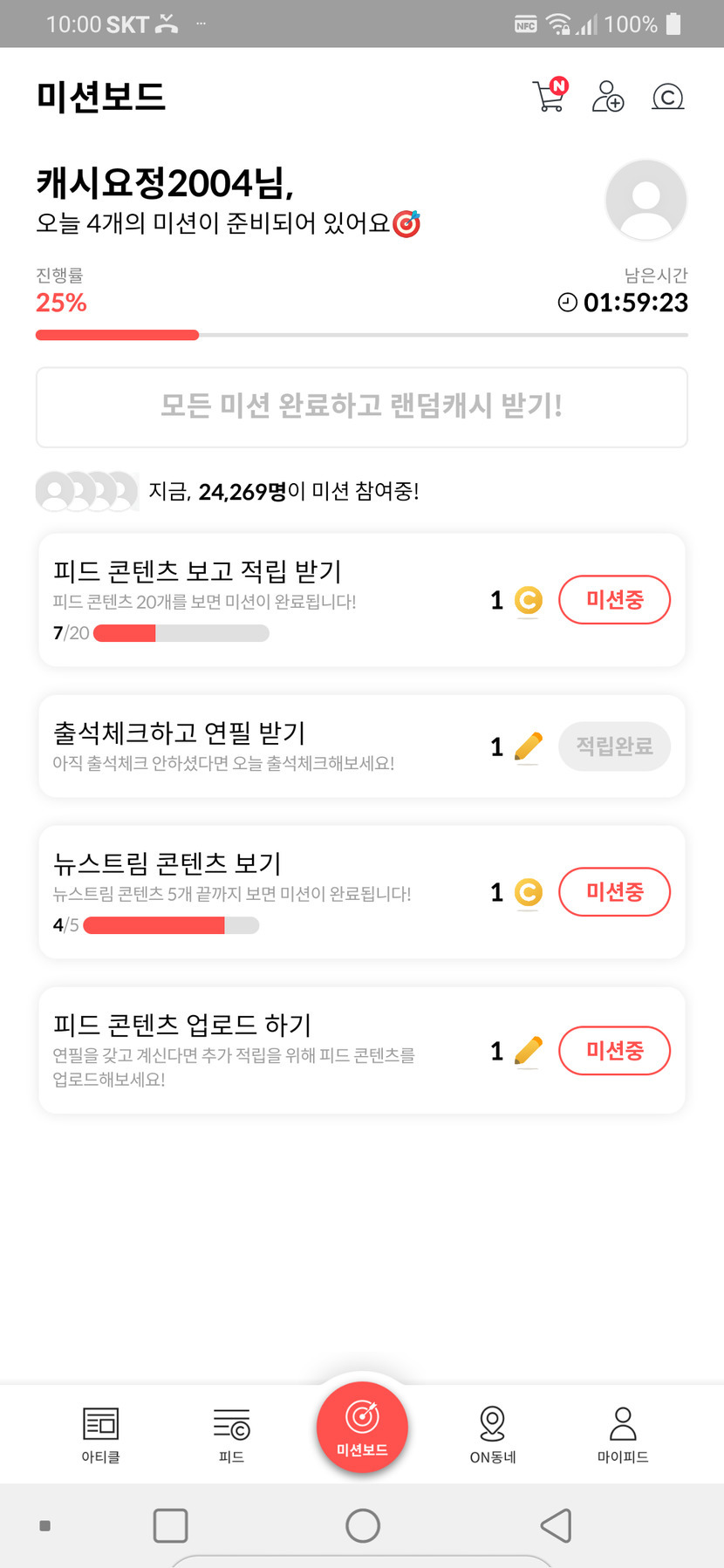Open the shopping cart icon
Image resolution: width=724 pixels, height=1568 pixels.
pyautogui.click(x=549, y=95)
